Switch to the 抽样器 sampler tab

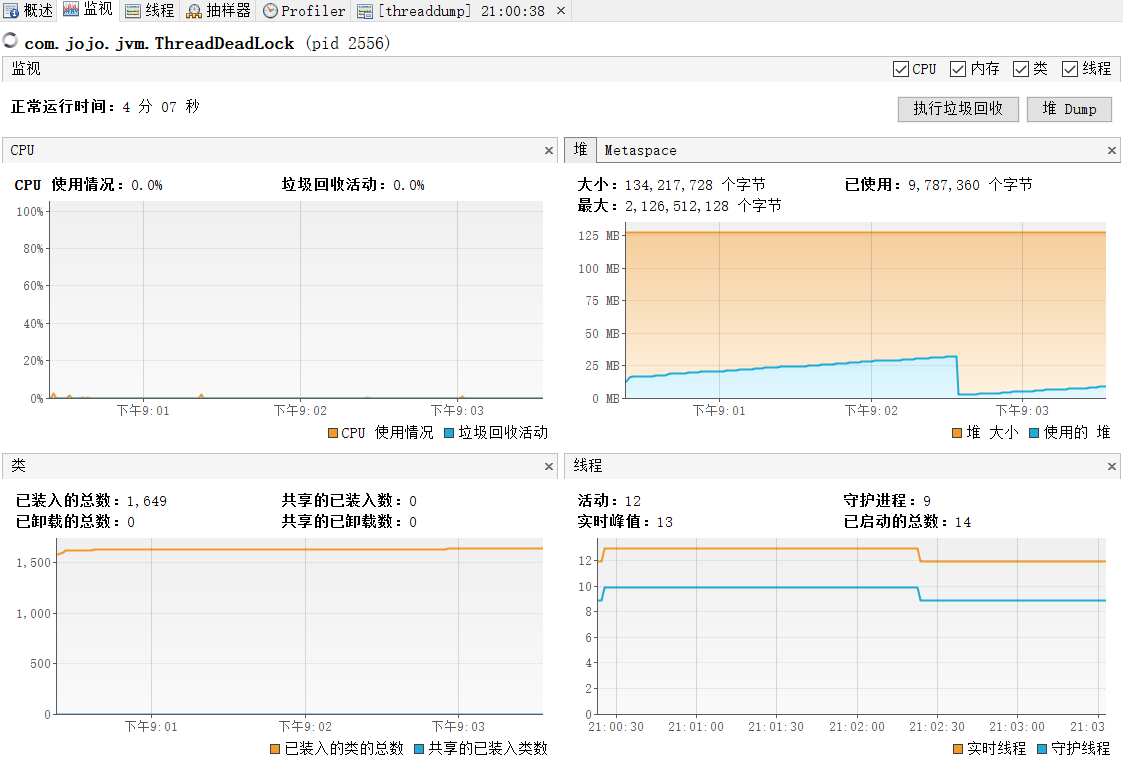point(218,11)
